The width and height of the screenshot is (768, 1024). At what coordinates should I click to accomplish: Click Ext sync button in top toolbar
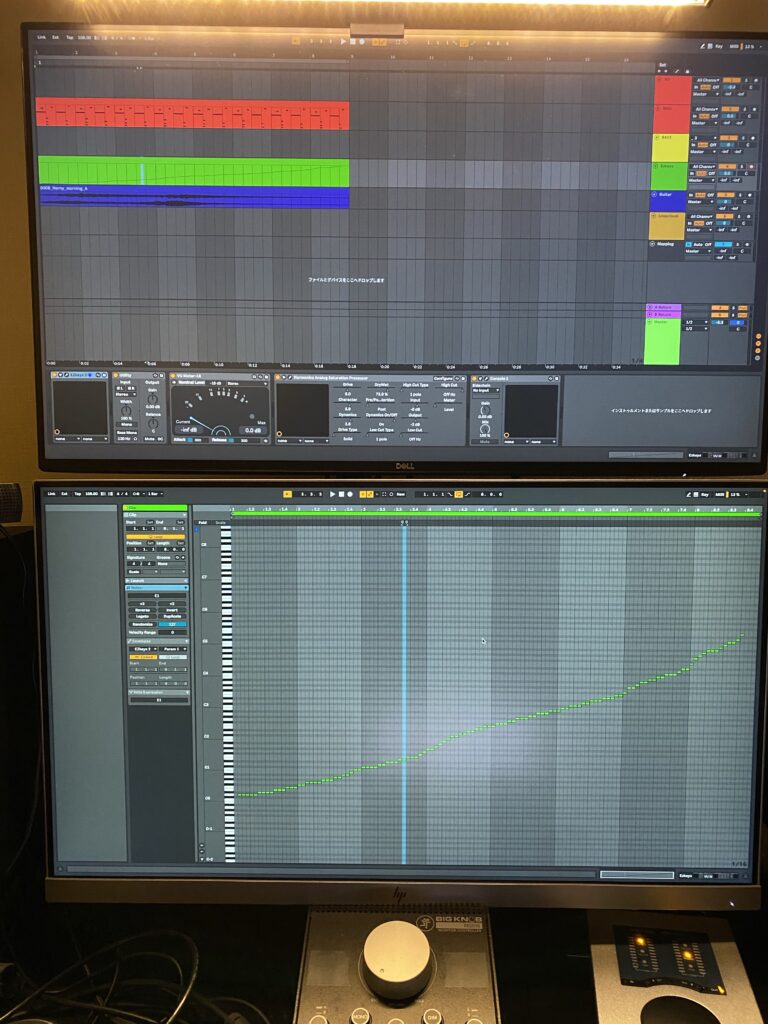(x=56, y=37)
